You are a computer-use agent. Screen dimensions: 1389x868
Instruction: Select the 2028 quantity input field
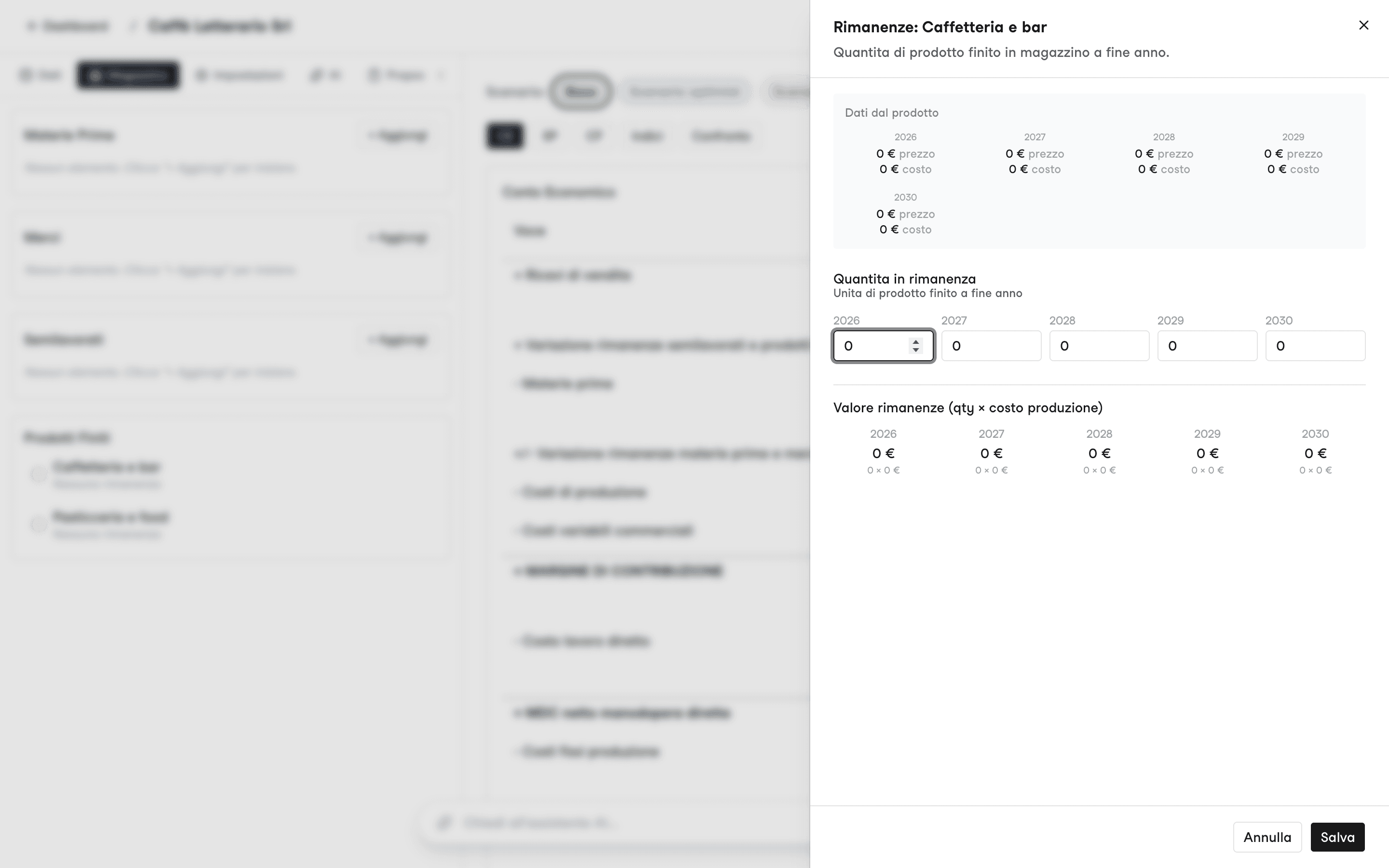click(x=1099, y=346)
